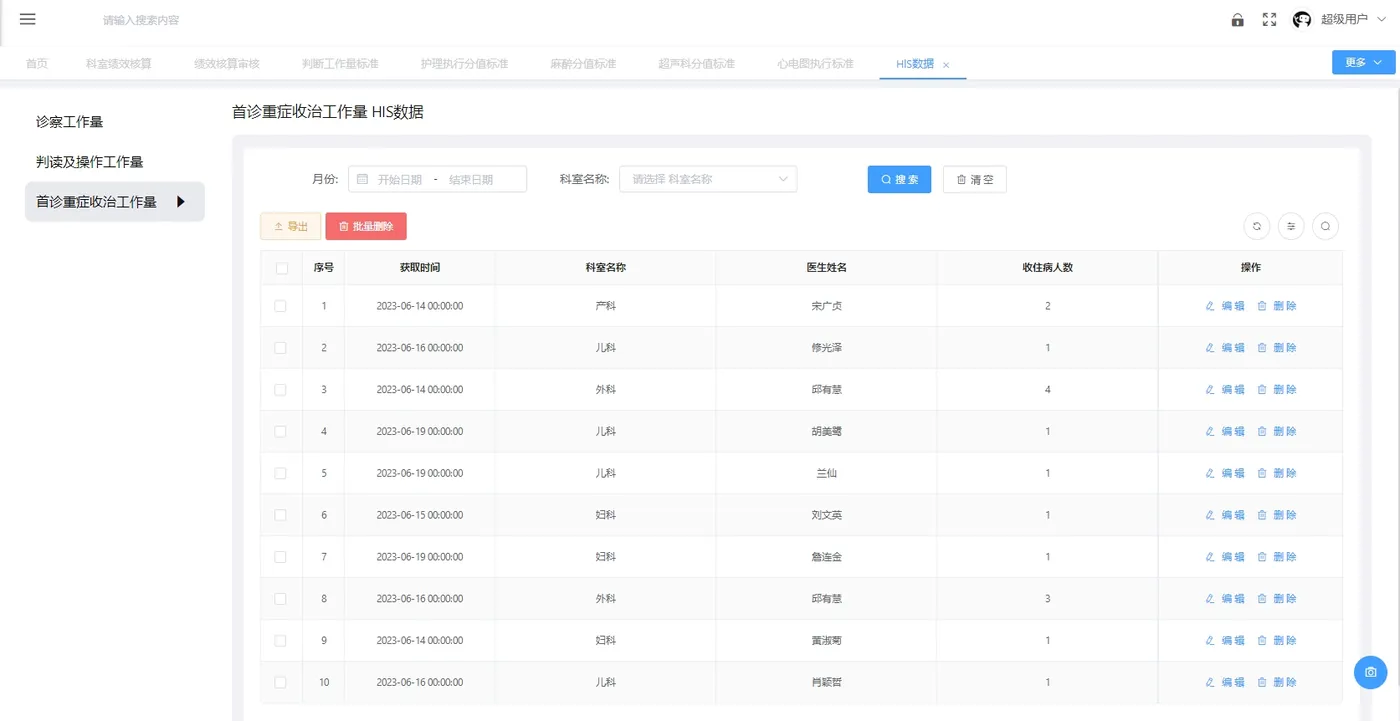Tick the select-all header checkbox

pos(281,268)
